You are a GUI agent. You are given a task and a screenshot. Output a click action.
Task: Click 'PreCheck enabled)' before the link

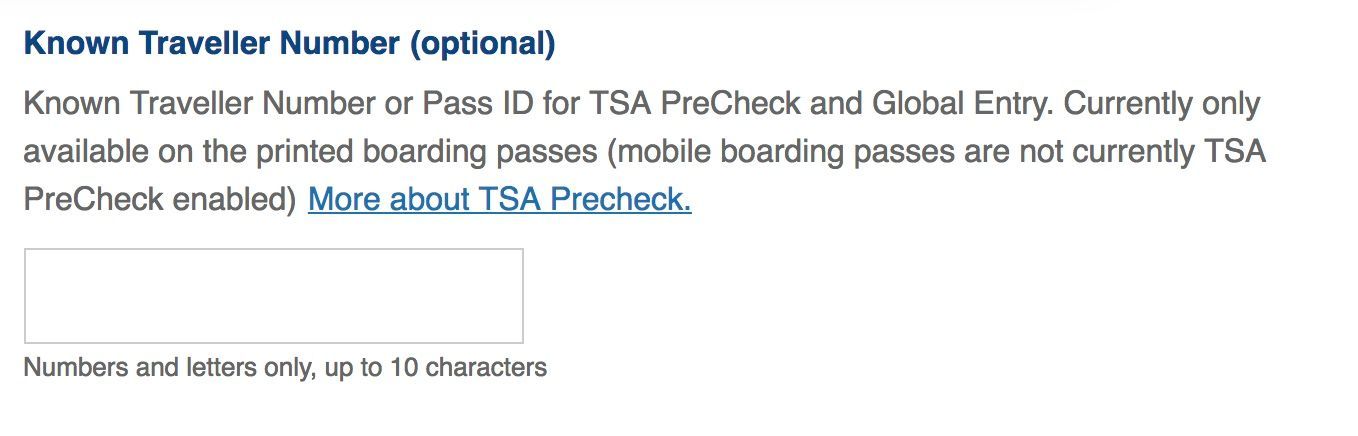pyautogui.click(x=160, y=200)
